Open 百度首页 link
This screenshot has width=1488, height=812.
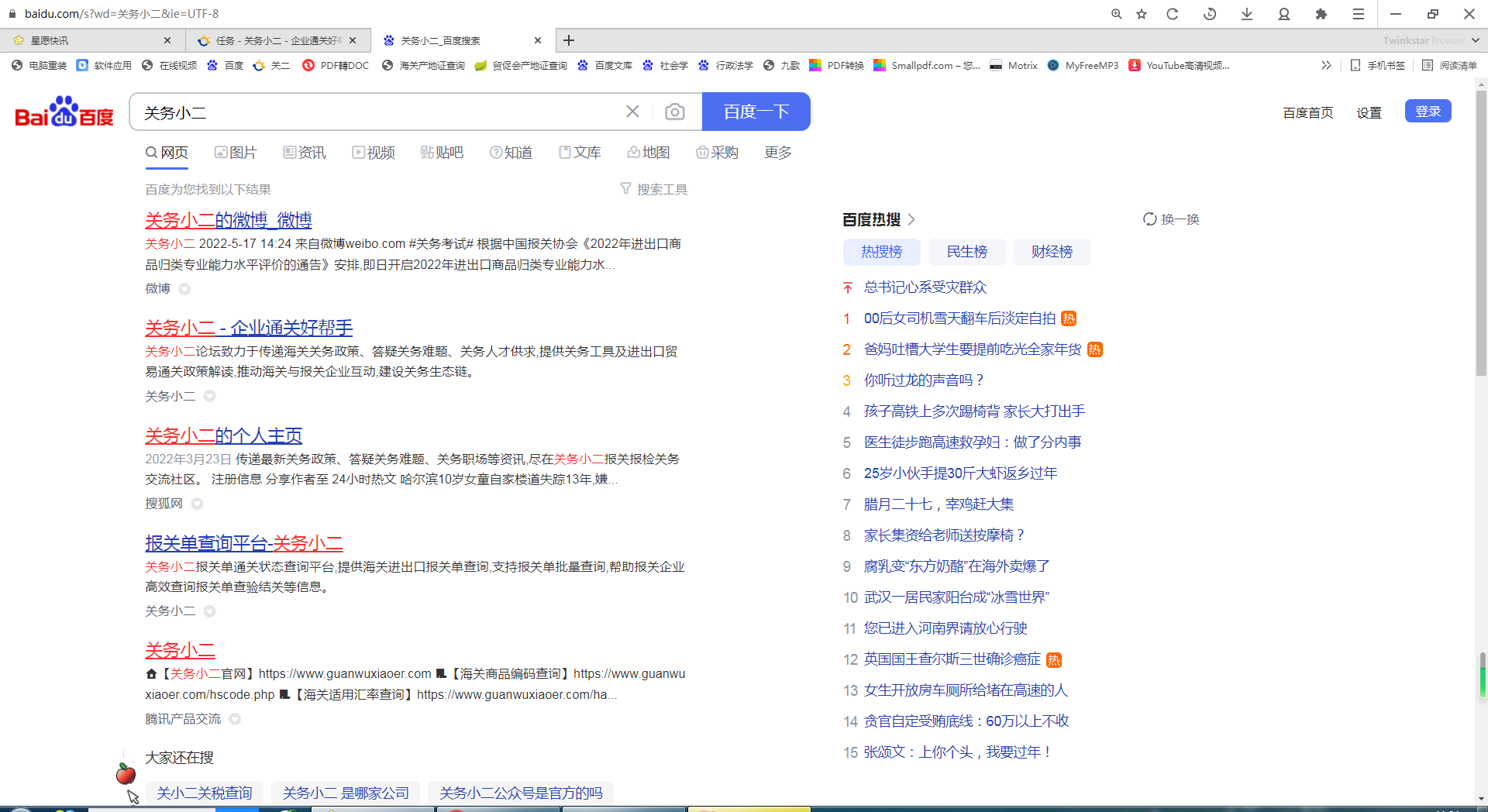pyautogui.click(x=1308, y=112)
